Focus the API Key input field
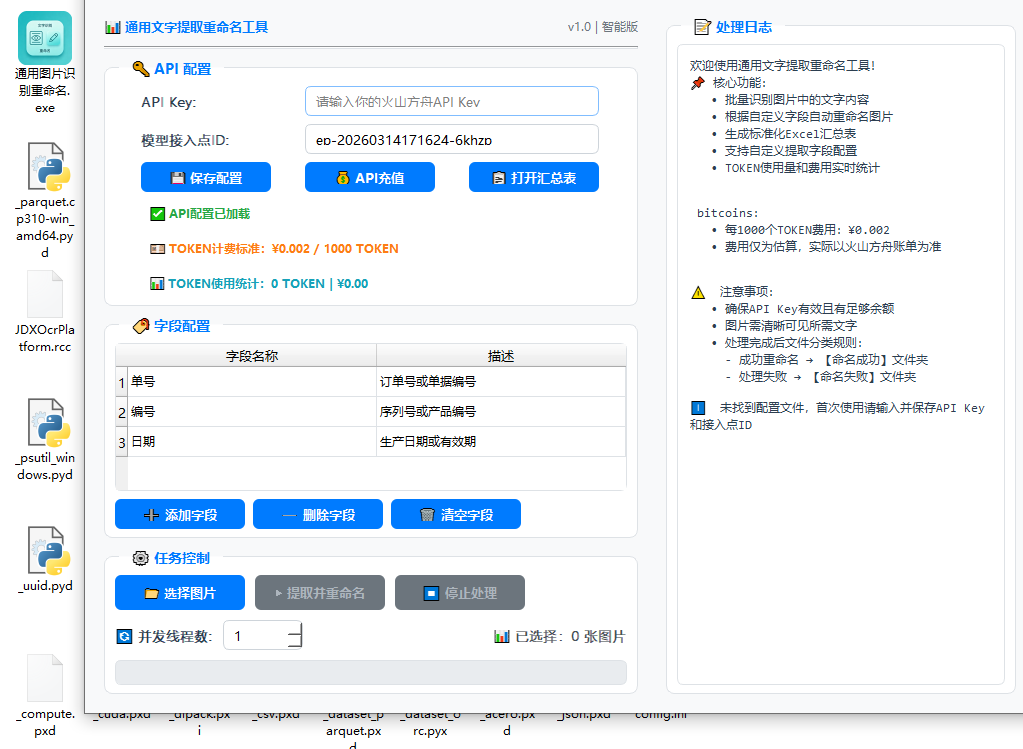 (451, 101)
